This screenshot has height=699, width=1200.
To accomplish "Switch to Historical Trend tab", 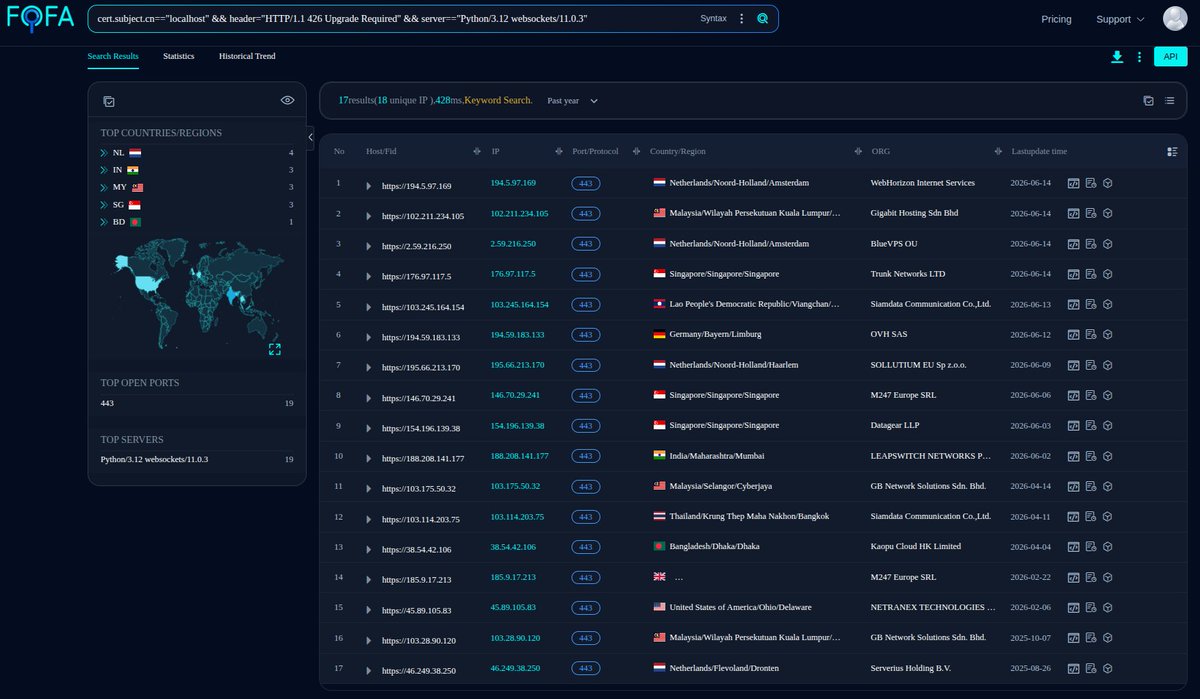I will pos(247,56).
